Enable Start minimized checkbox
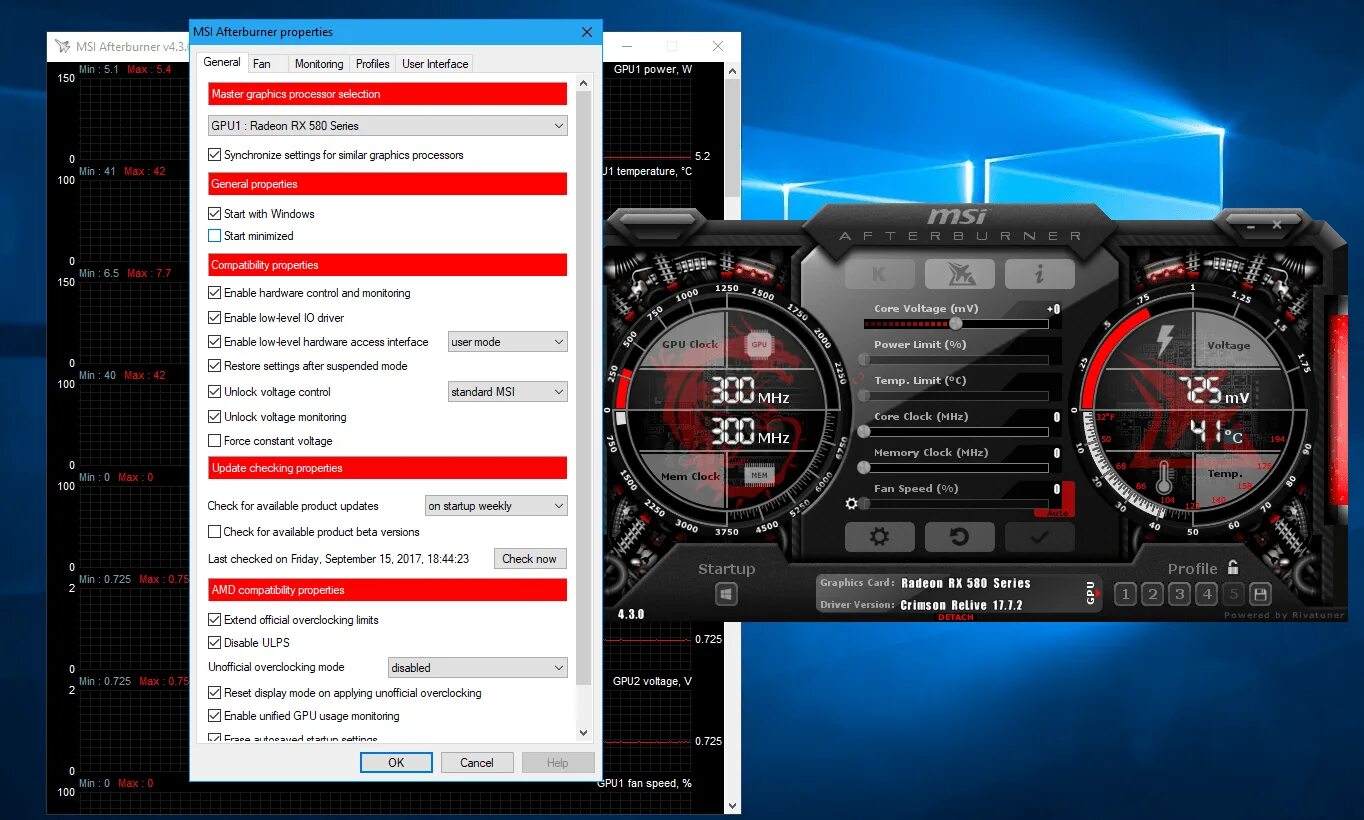The image size is (1364, 820). pos(214,236)
